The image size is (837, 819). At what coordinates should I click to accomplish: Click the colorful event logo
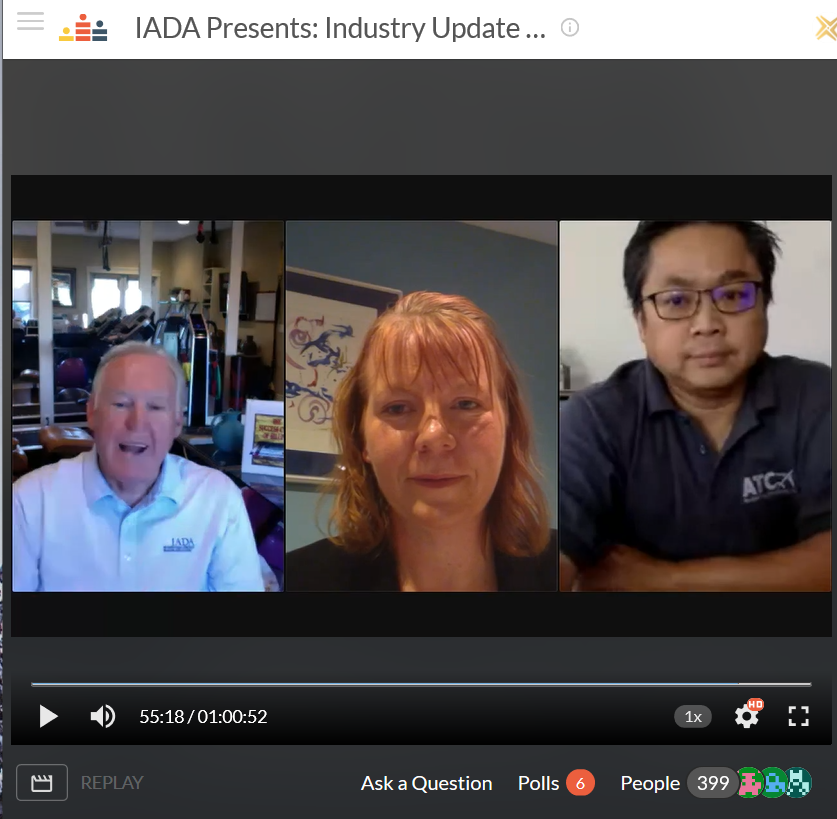pyautogui.click(x=83, y=28)
